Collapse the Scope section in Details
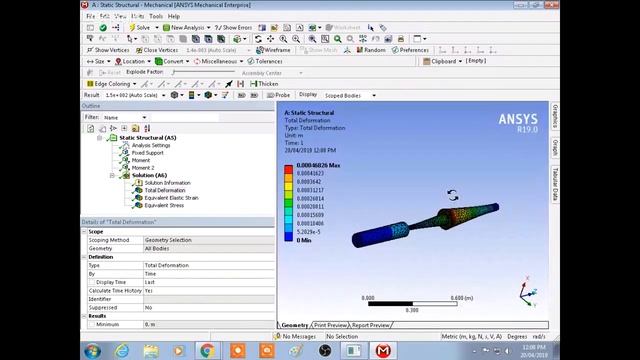The width and height of the screenshot is (640, 360). coord(84,232)
